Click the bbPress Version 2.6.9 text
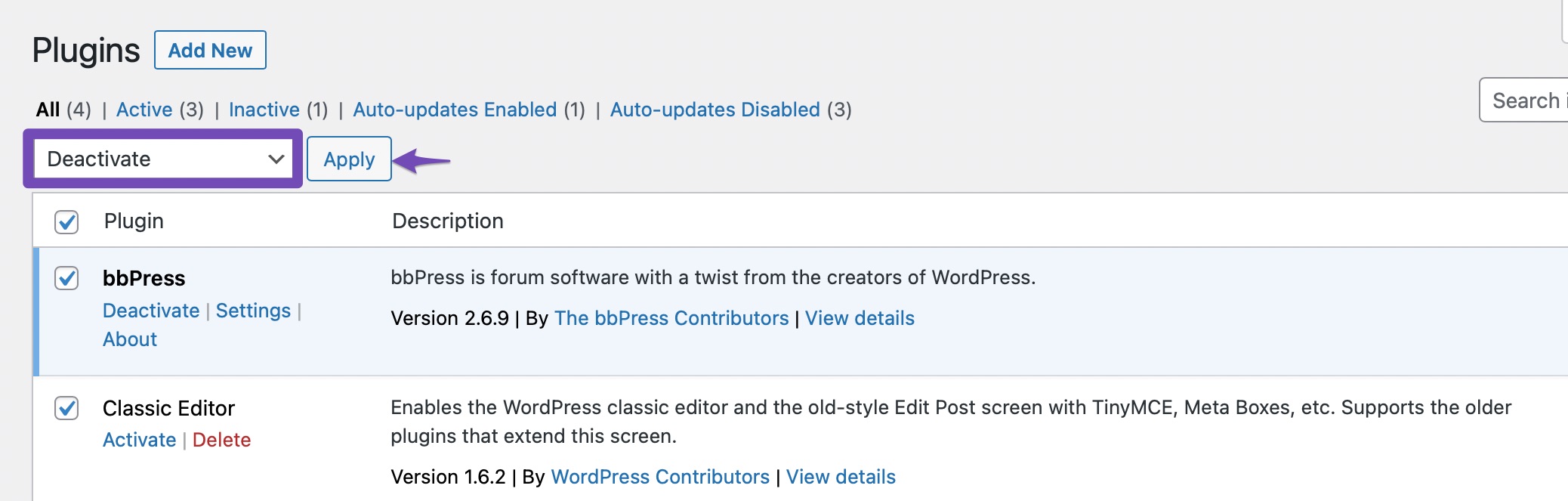This screenshot has width=1568, height=501. pyautogui.click(x=449, y=318)
